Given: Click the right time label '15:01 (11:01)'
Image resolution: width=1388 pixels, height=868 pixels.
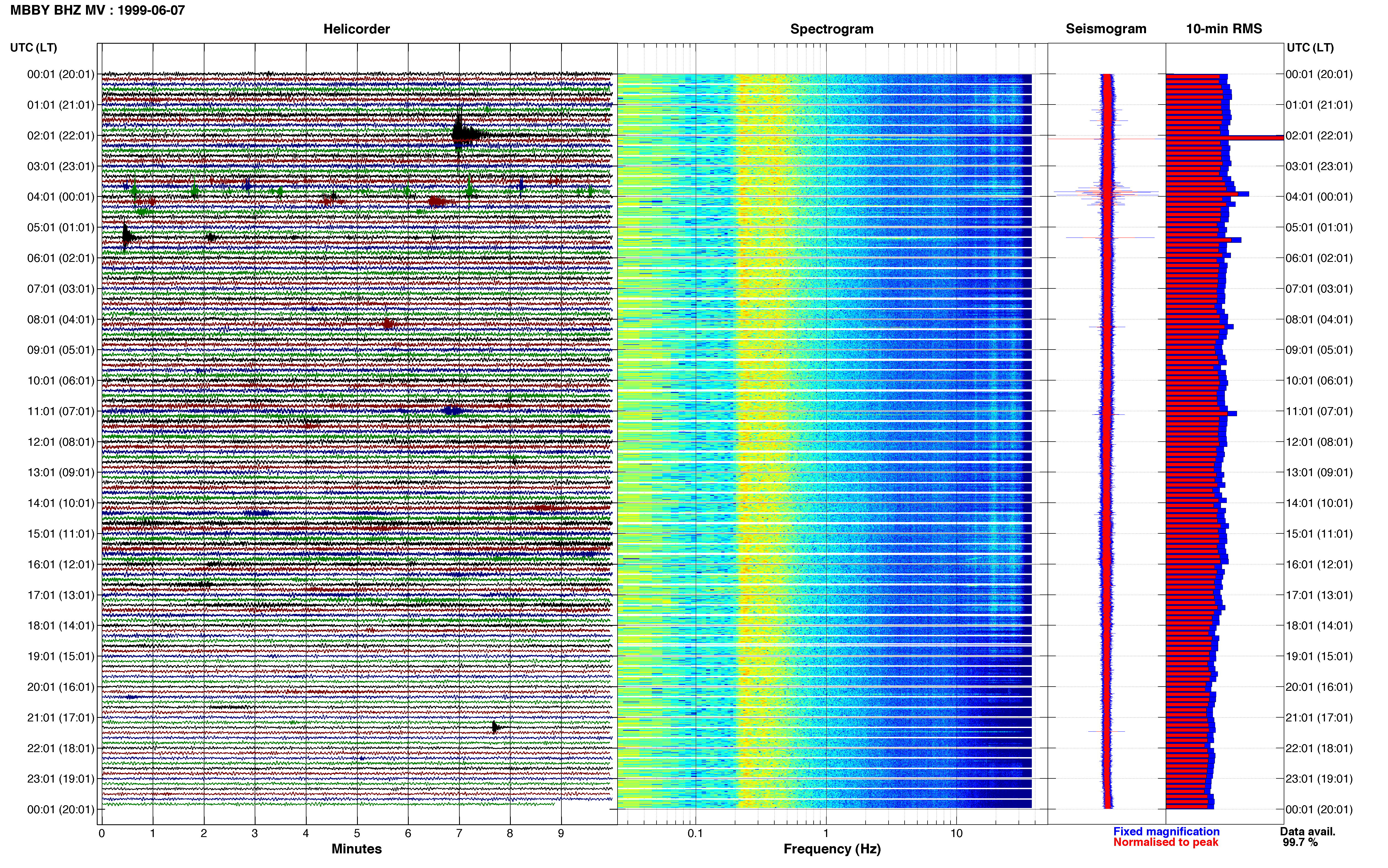Looking at the screenshot, I should tap(1319, 534).
